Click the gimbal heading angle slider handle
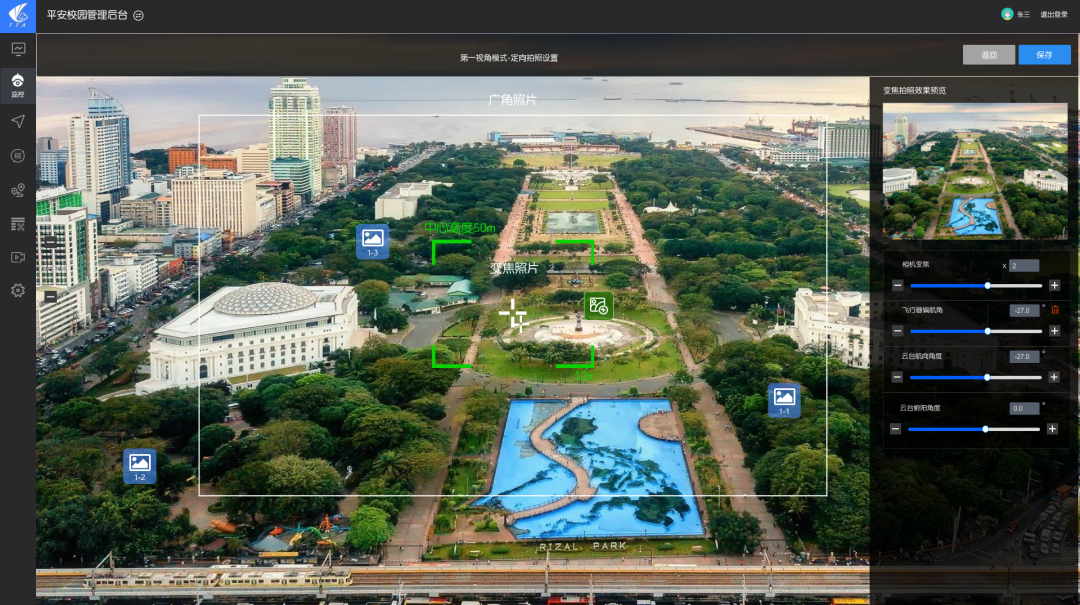The width and height of the screenshot is (1080, 605). [x=987, y=377]
